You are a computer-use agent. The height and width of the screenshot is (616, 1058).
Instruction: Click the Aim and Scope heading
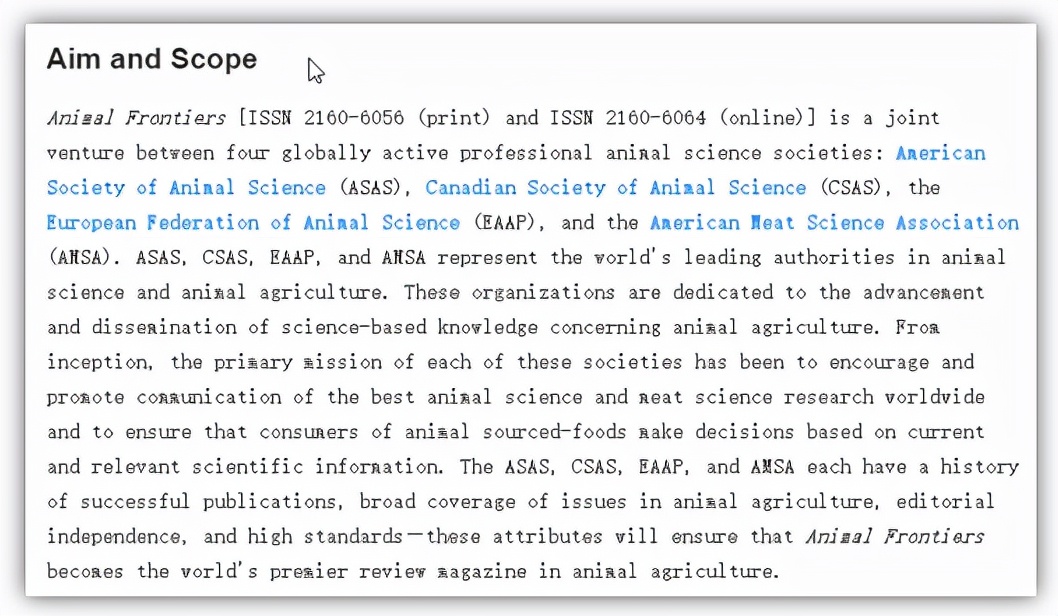[x=152, y=59]
